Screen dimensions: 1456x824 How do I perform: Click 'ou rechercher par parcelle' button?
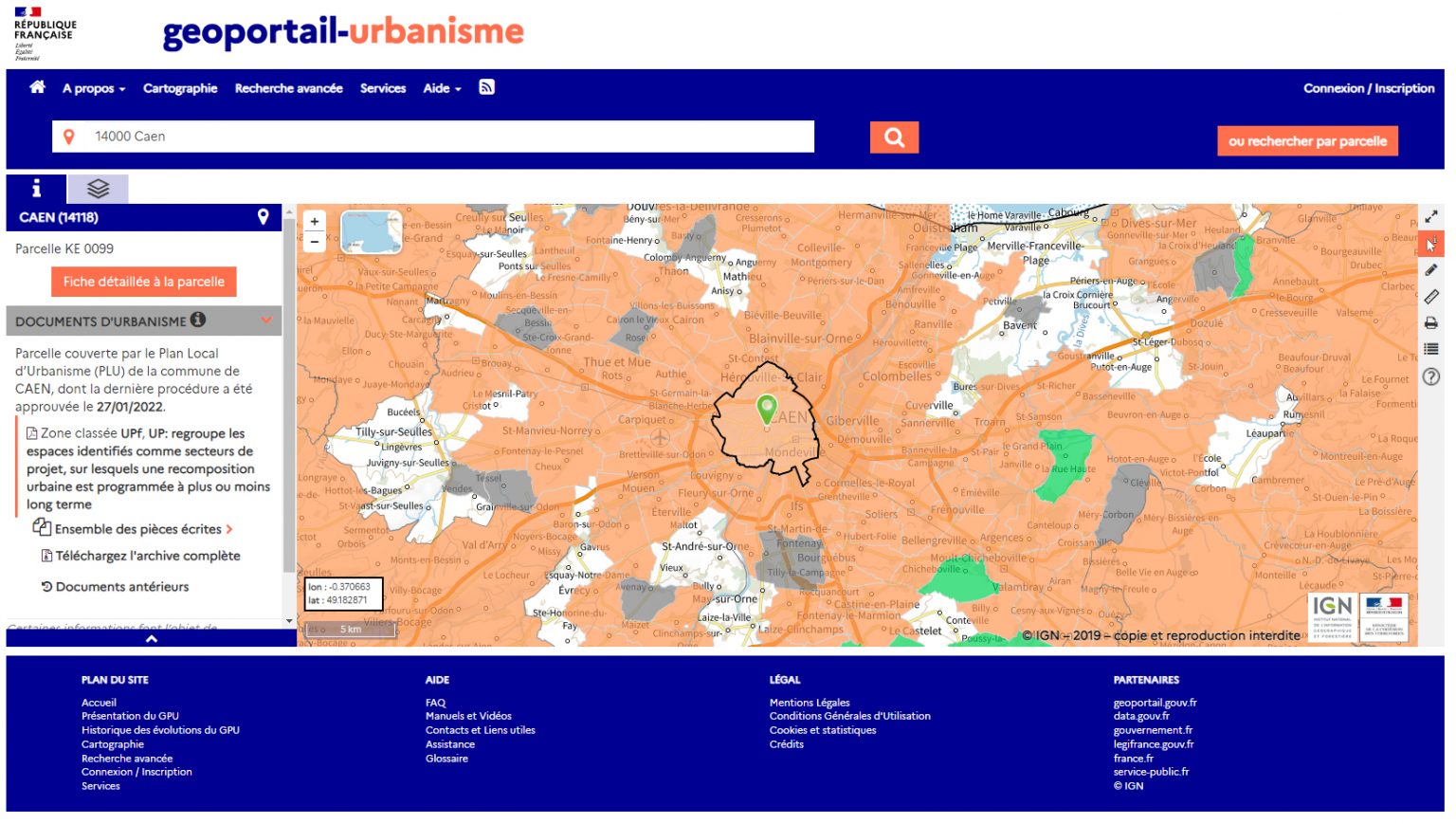click(x=1307, y=141)
